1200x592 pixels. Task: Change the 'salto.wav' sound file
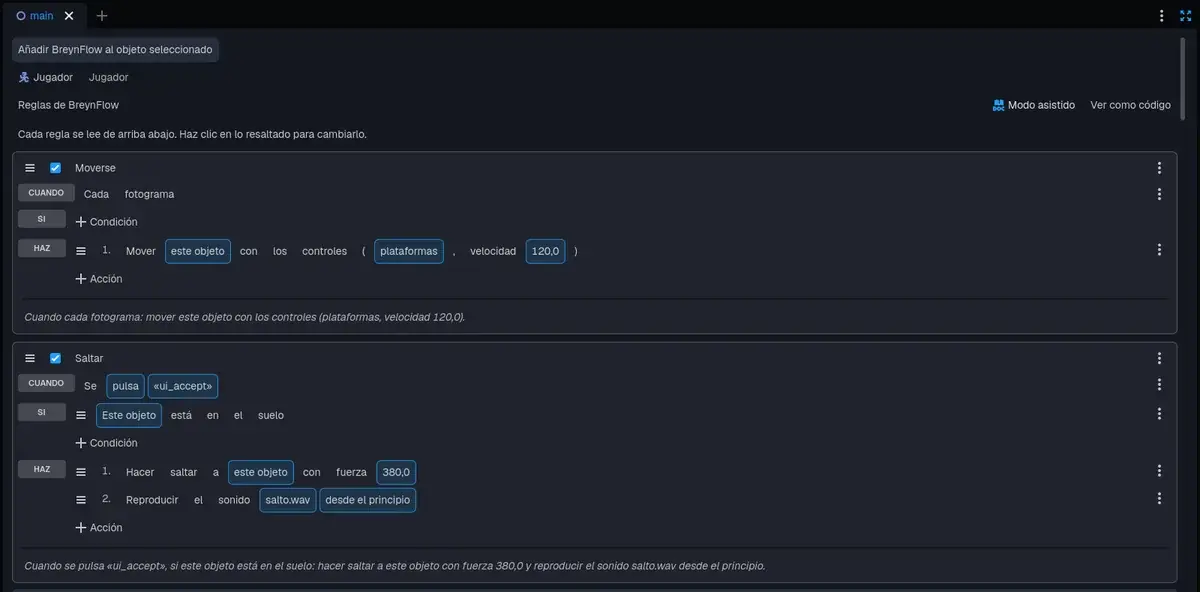coord(288,500)
